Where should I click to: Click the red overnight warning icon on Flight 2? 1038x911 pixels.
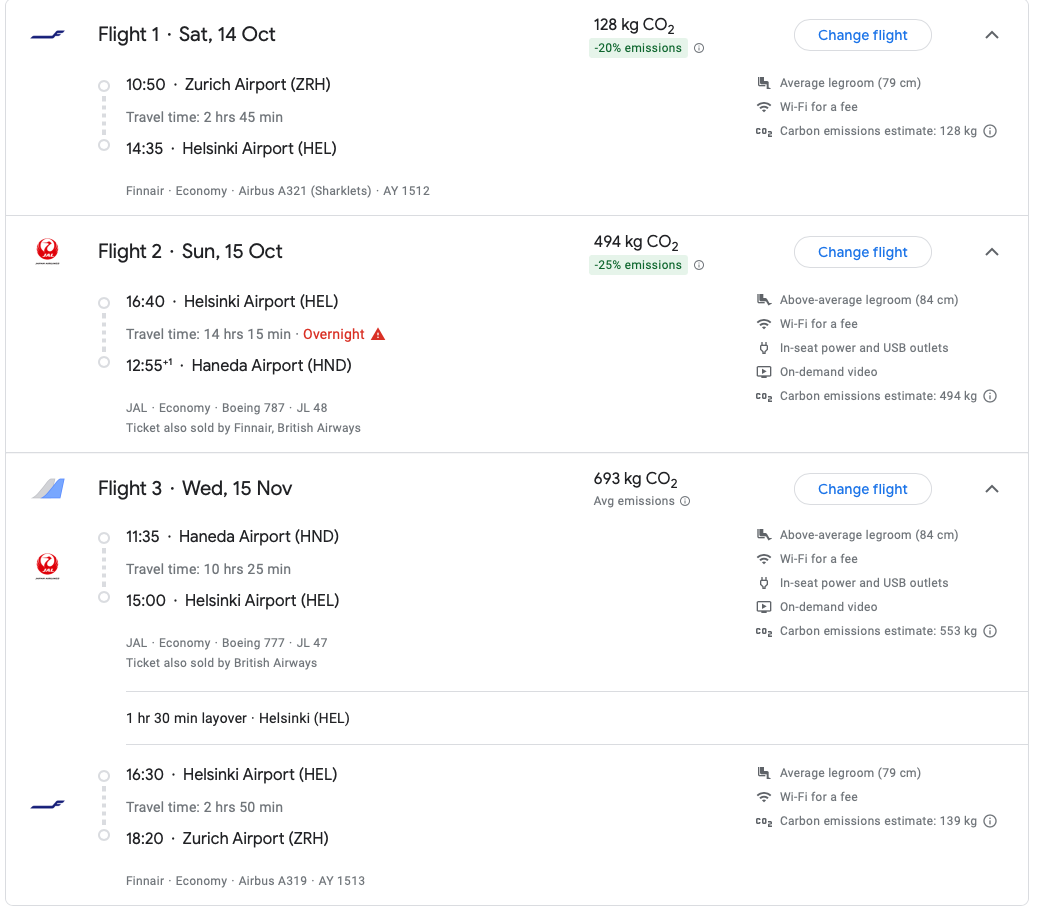coord(378,334)
